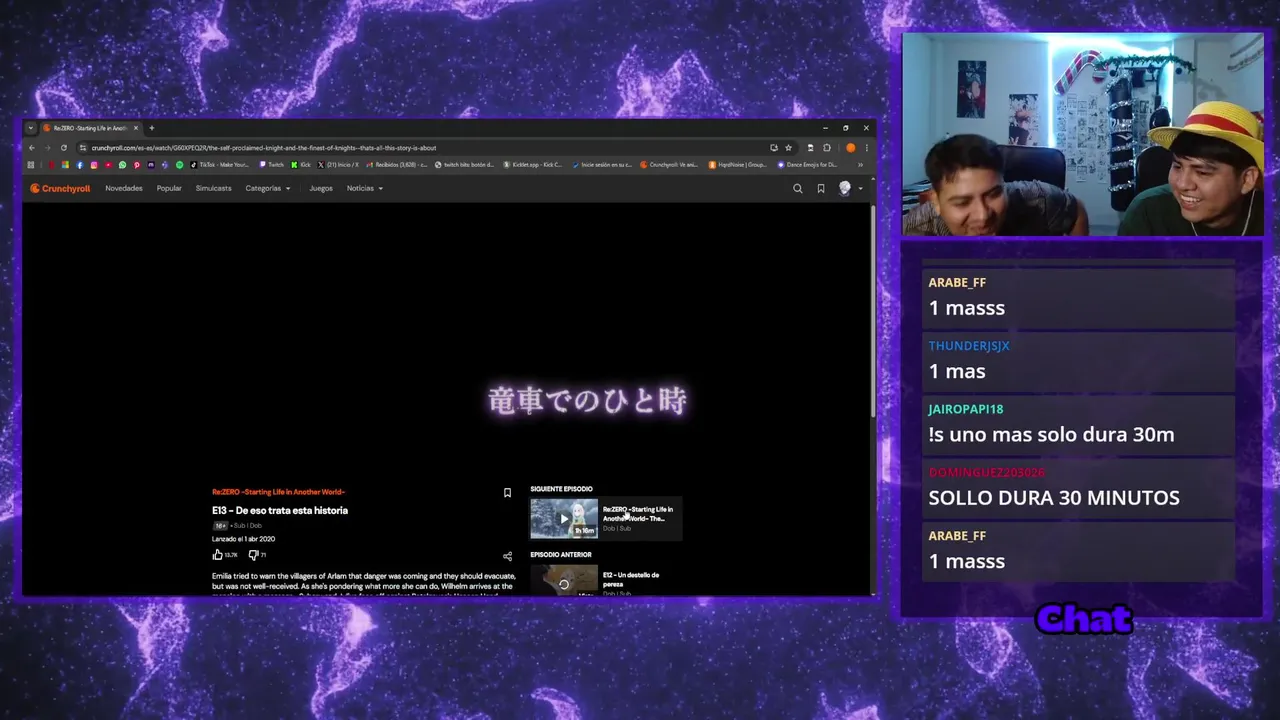The width and height of the screenshot is (1280, 720).
Task: Open the Instagram bookmark
Action: tap(94, 165)
